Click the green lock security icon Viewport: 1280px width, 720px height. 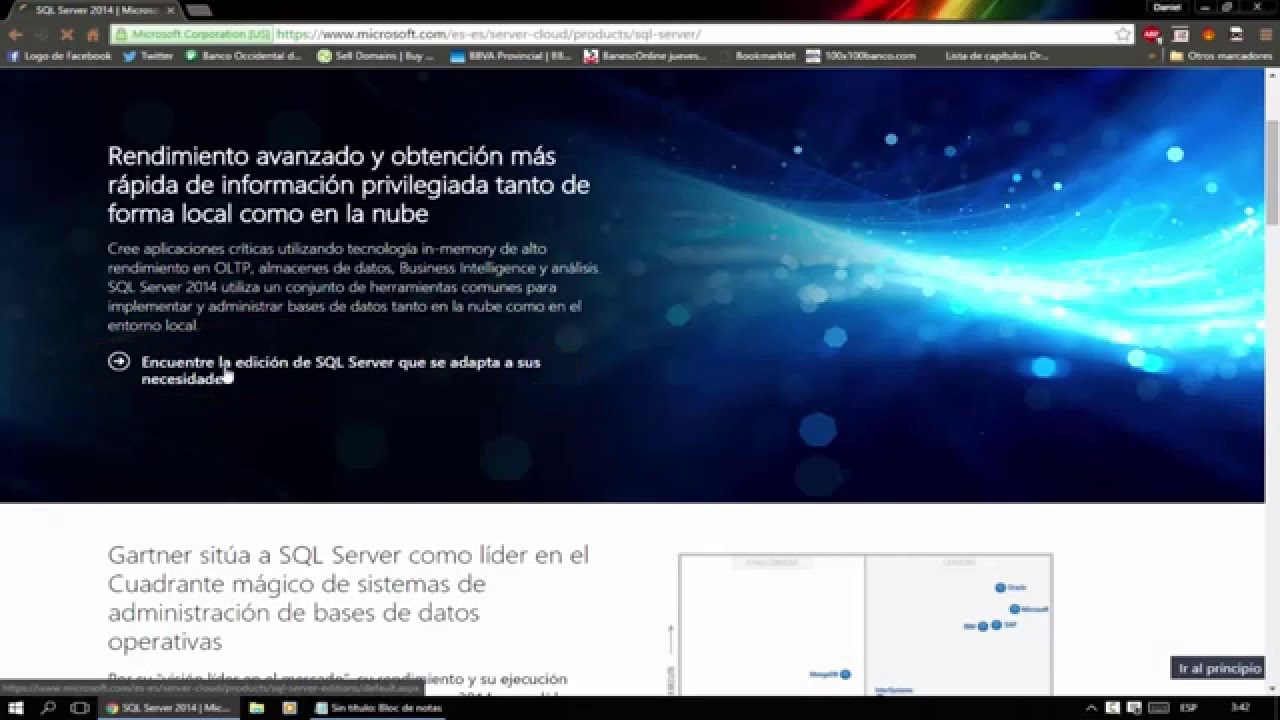(x=121, y=34)
